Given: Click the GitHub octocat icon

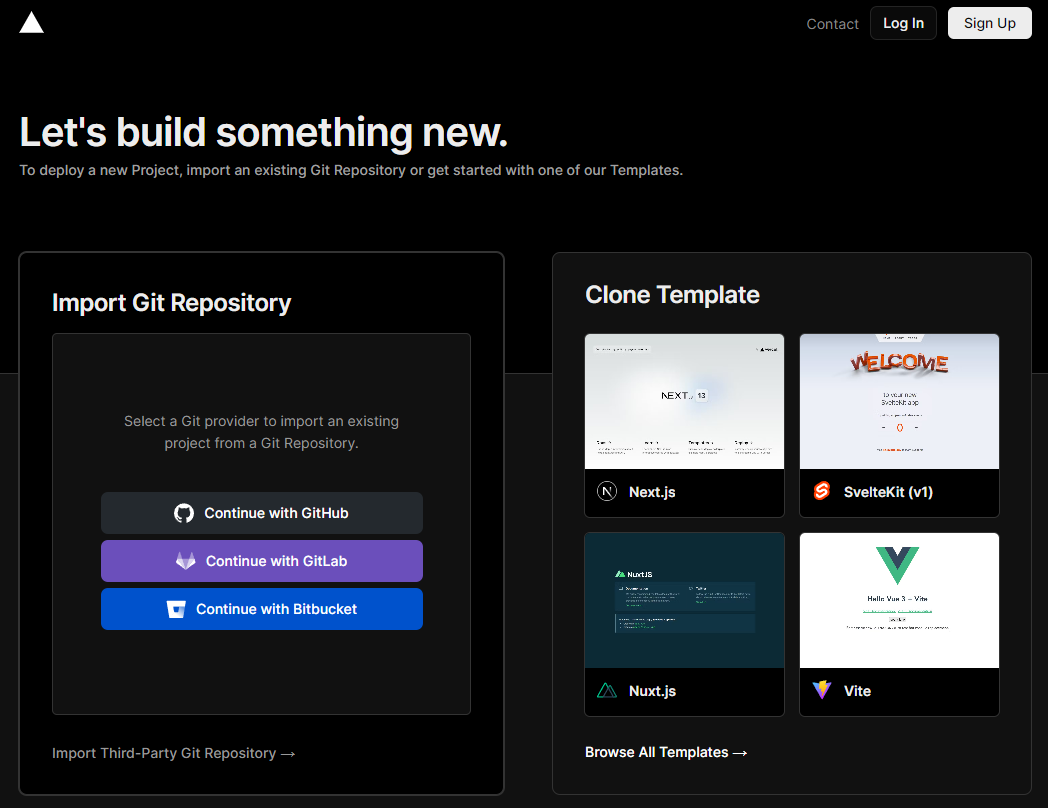Looking at the screenshot, I should coord(184,513).
